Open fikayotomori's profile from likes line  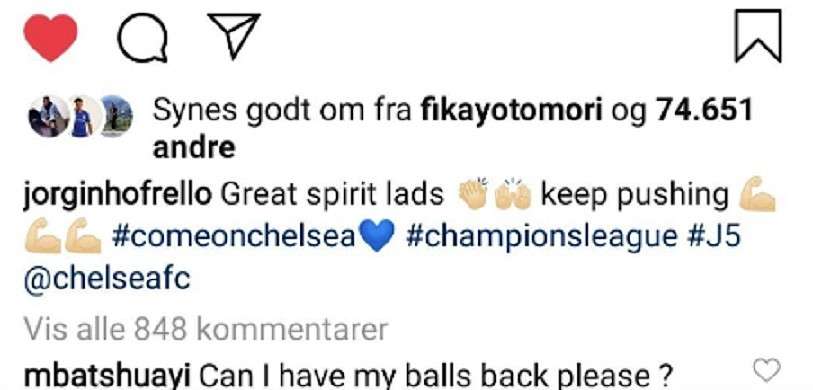(512, 111)
